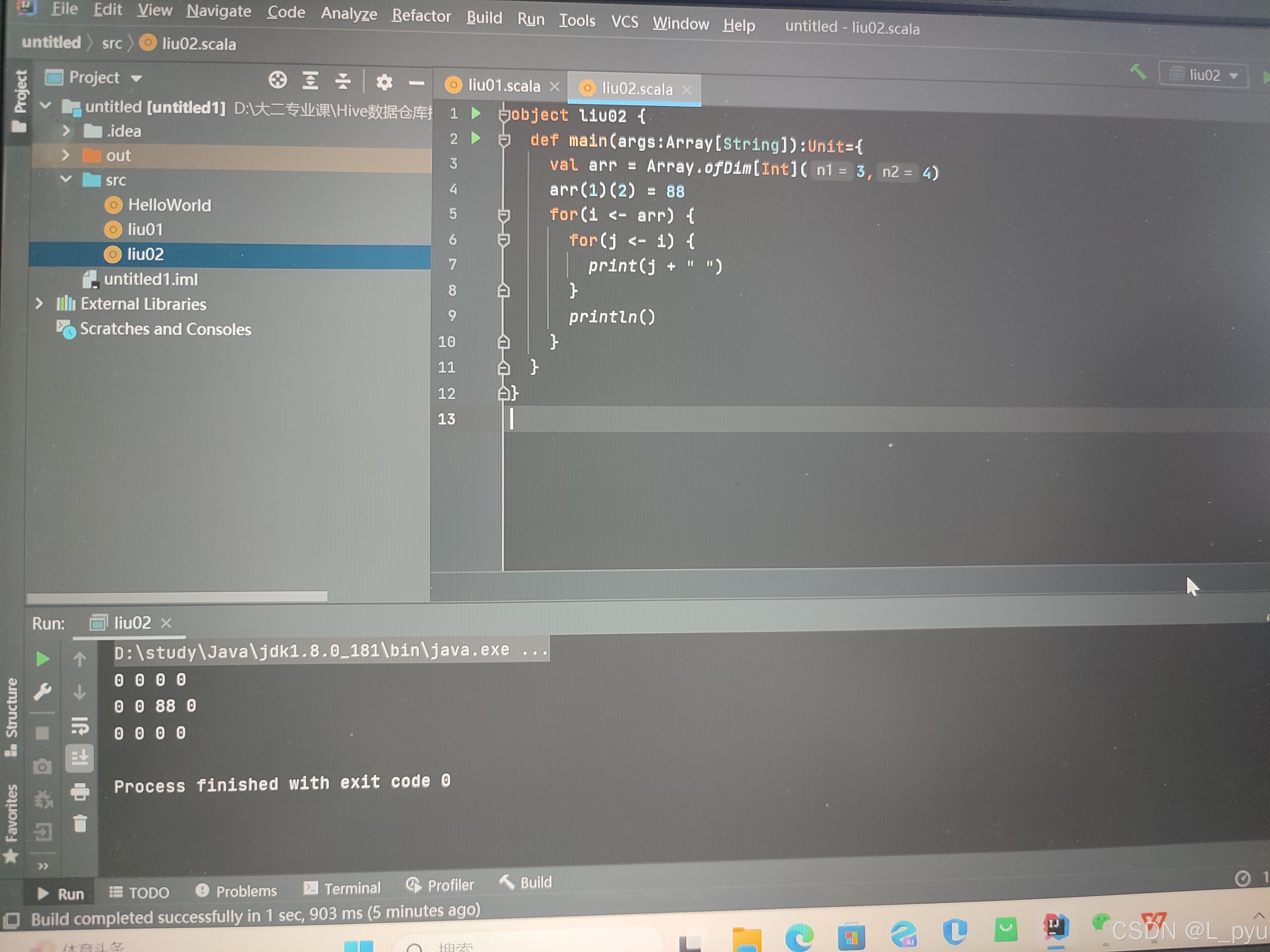This screenshot has height=952, width=1270.
Task: Expand the out folder
Action: [65, 155]
